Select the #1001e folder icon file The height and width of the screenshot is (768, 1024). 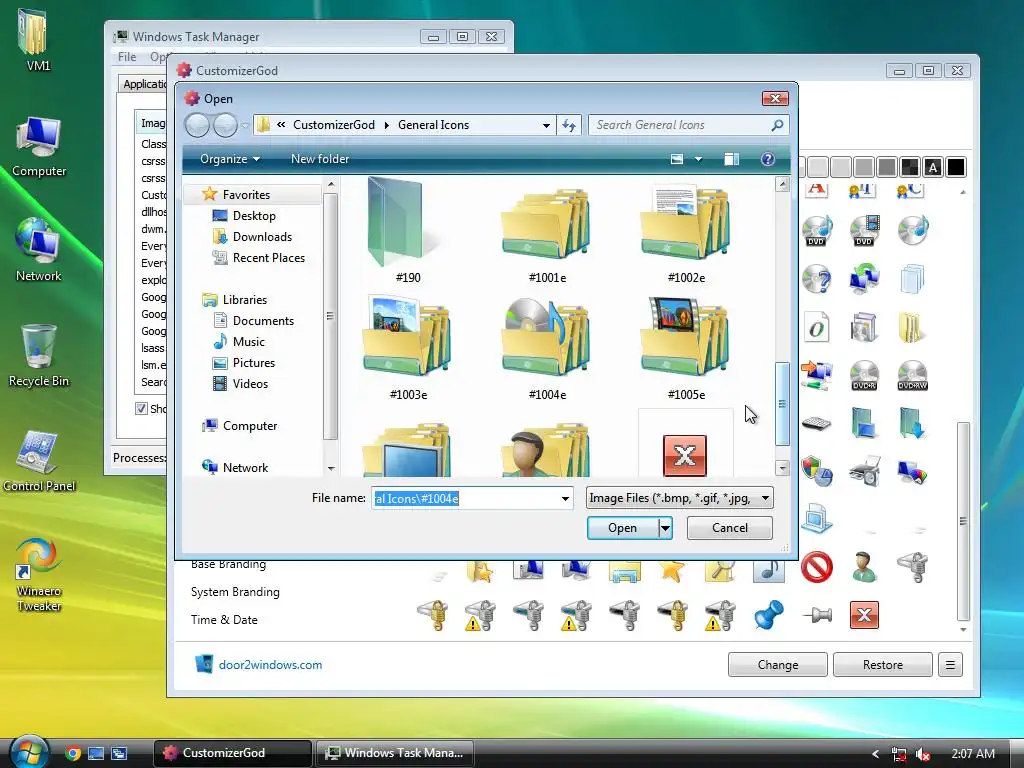click(547, 223)
